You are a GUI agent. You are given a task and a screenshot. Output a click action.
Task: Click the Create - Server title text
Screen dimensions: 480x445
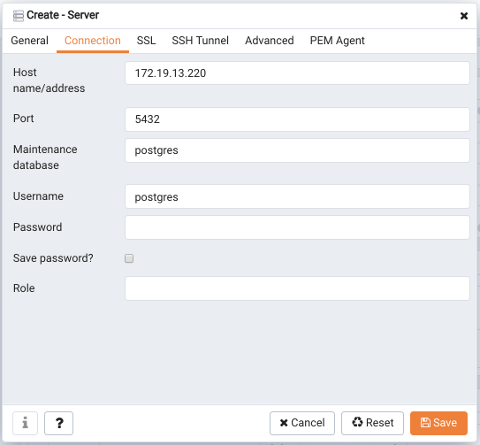tap(63, 15)
